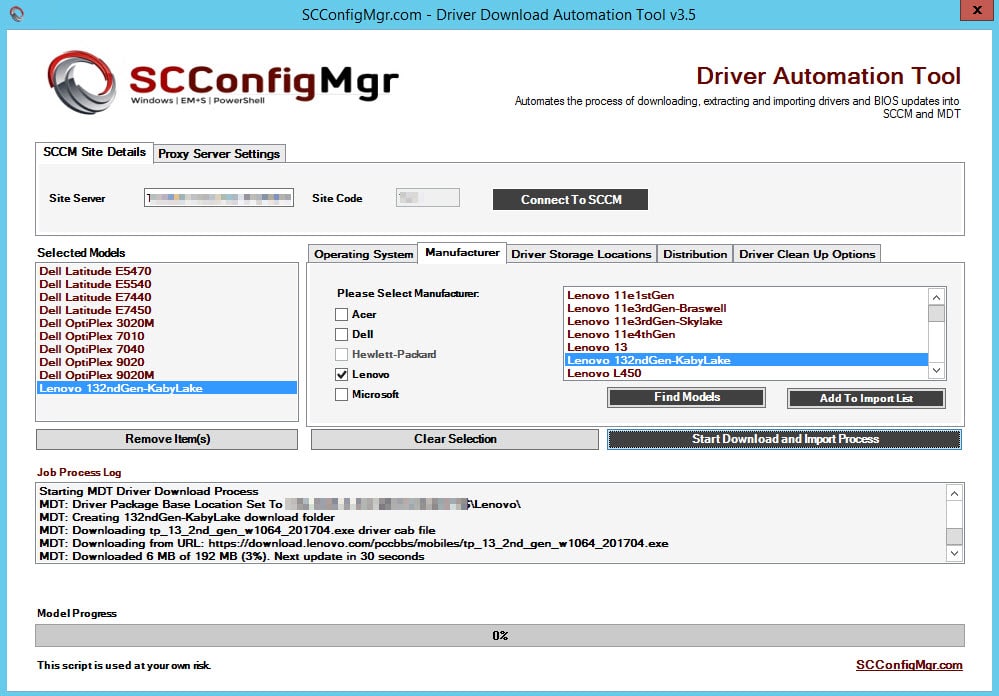Select Lenovo L450 model
This screenshot has height=696, width=999.
coord(746,373)
